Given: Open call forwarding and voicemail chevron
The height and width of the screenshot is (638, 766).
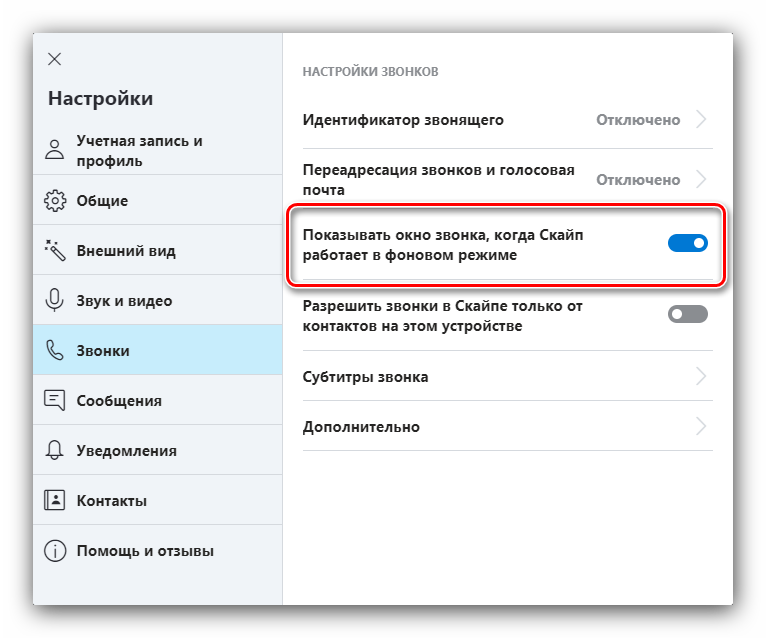Looking at the screenshot, I should (x=701, y=180).
